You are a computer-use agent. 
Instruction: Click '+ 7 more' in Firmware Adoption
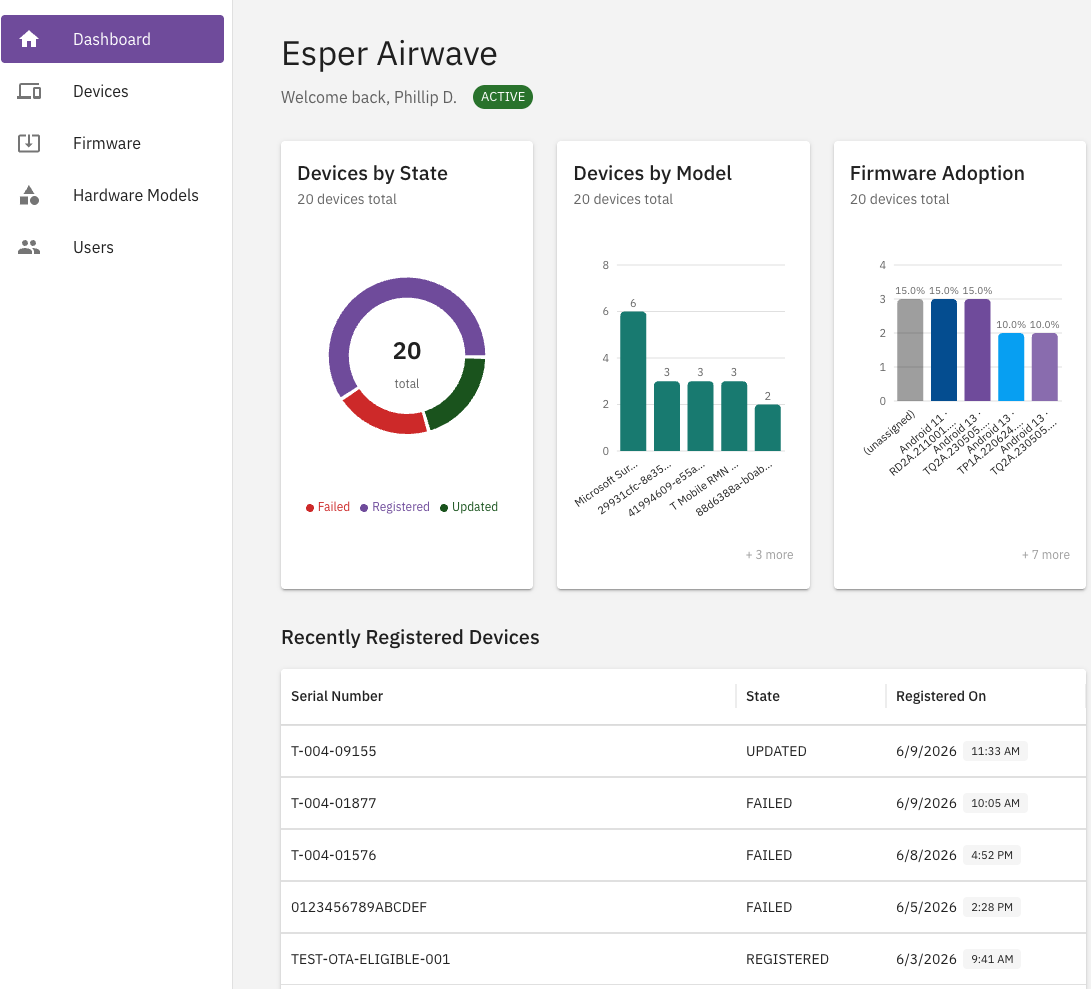click(x=1045, y=555)
